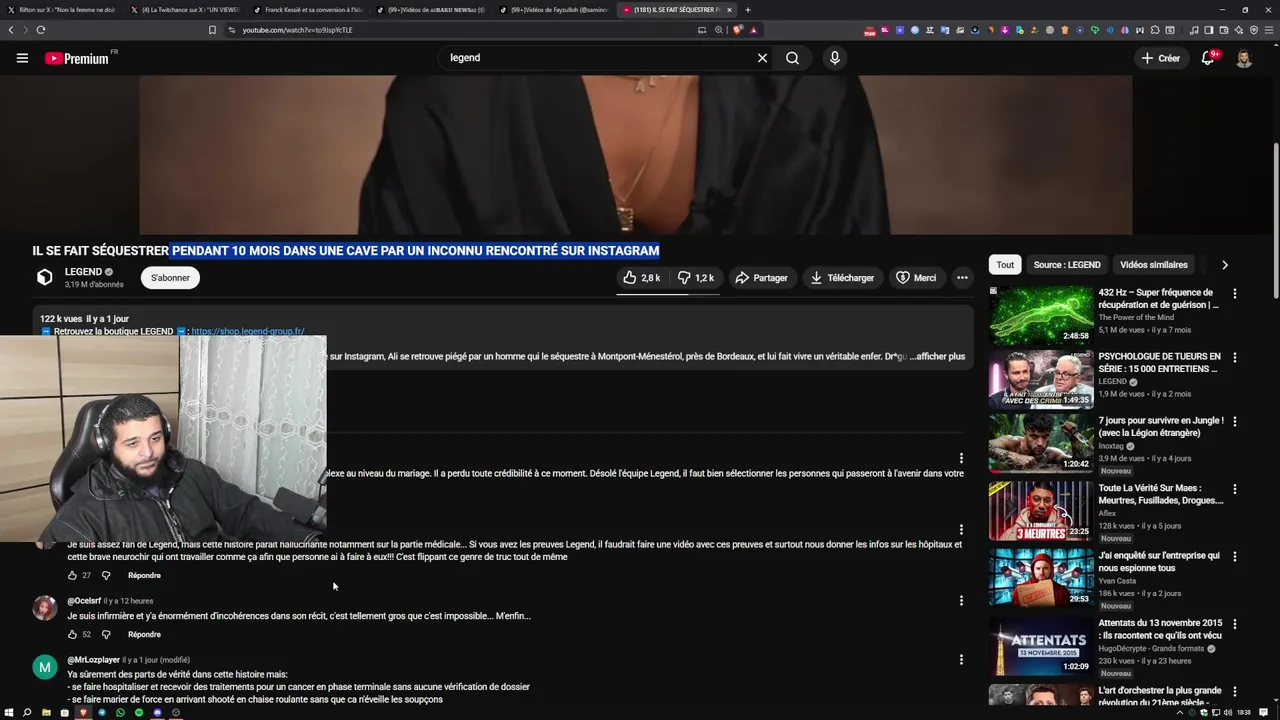This screenshot has width=1280, height=720.
Task: Clear the search field with the X
Action: (x=762, y=58)
